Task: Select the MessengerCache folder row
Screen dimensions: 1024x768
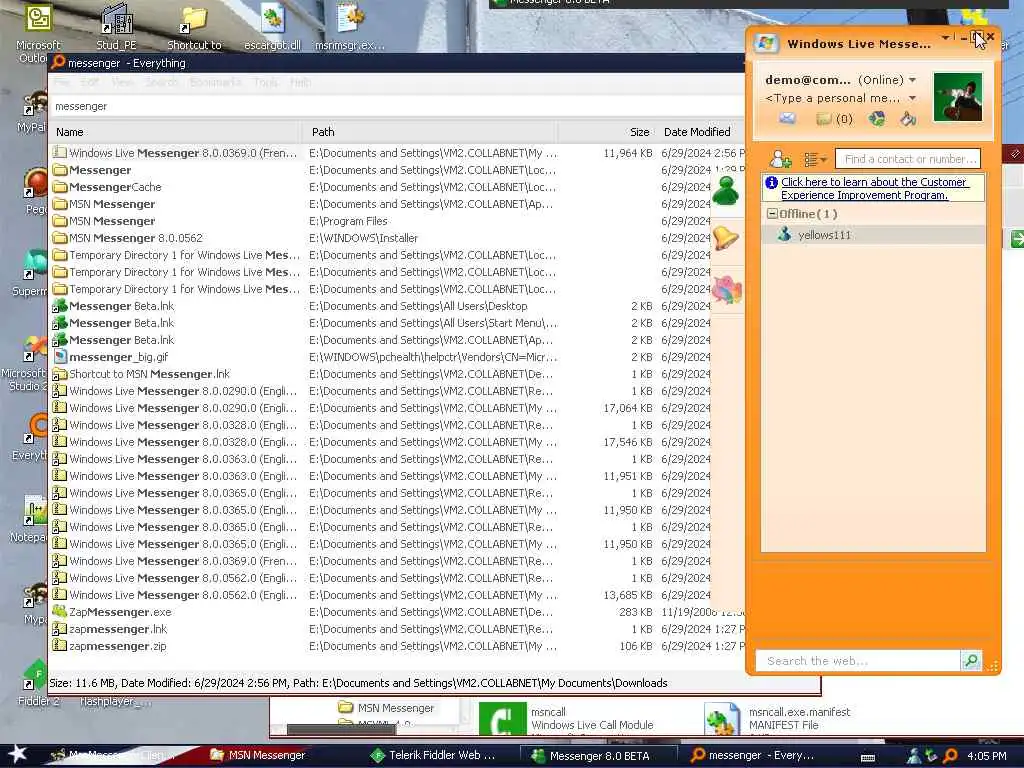Action: (380, 187)
